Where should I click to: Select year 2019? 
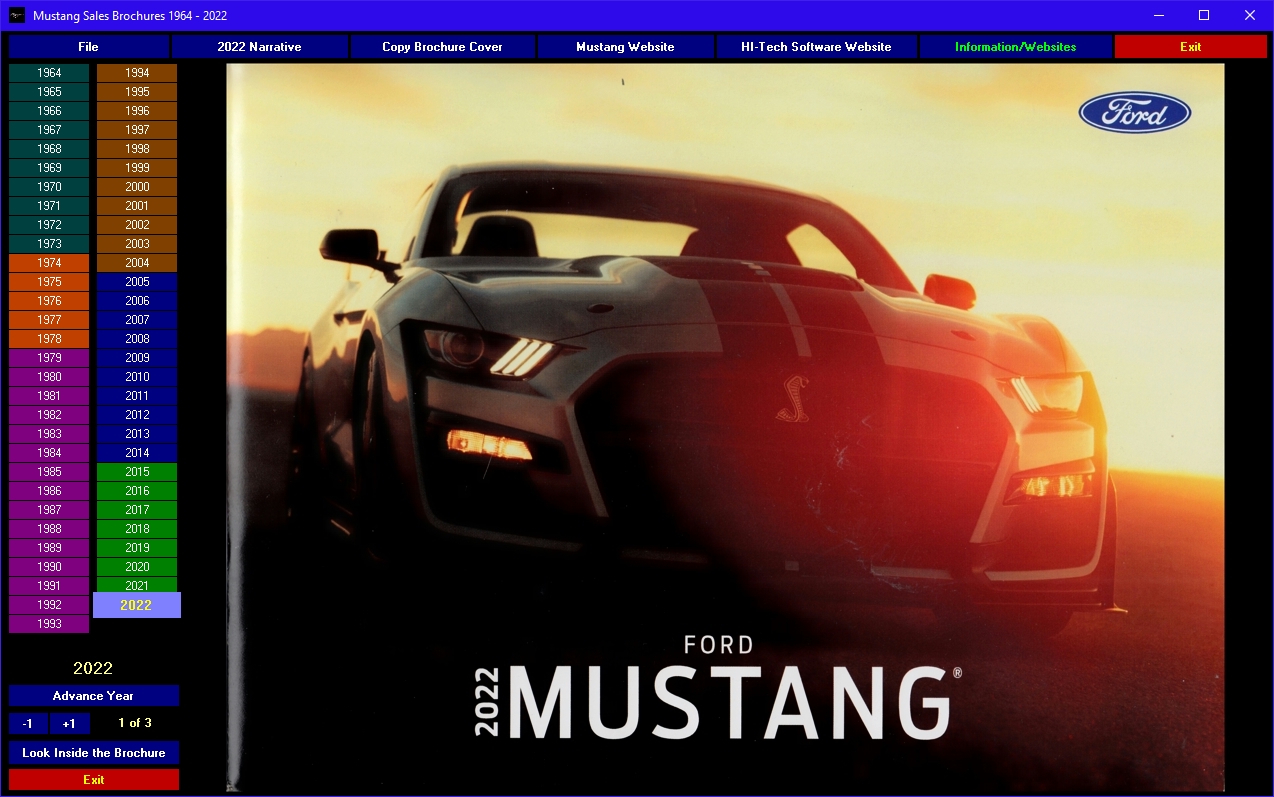pos(137,548)
